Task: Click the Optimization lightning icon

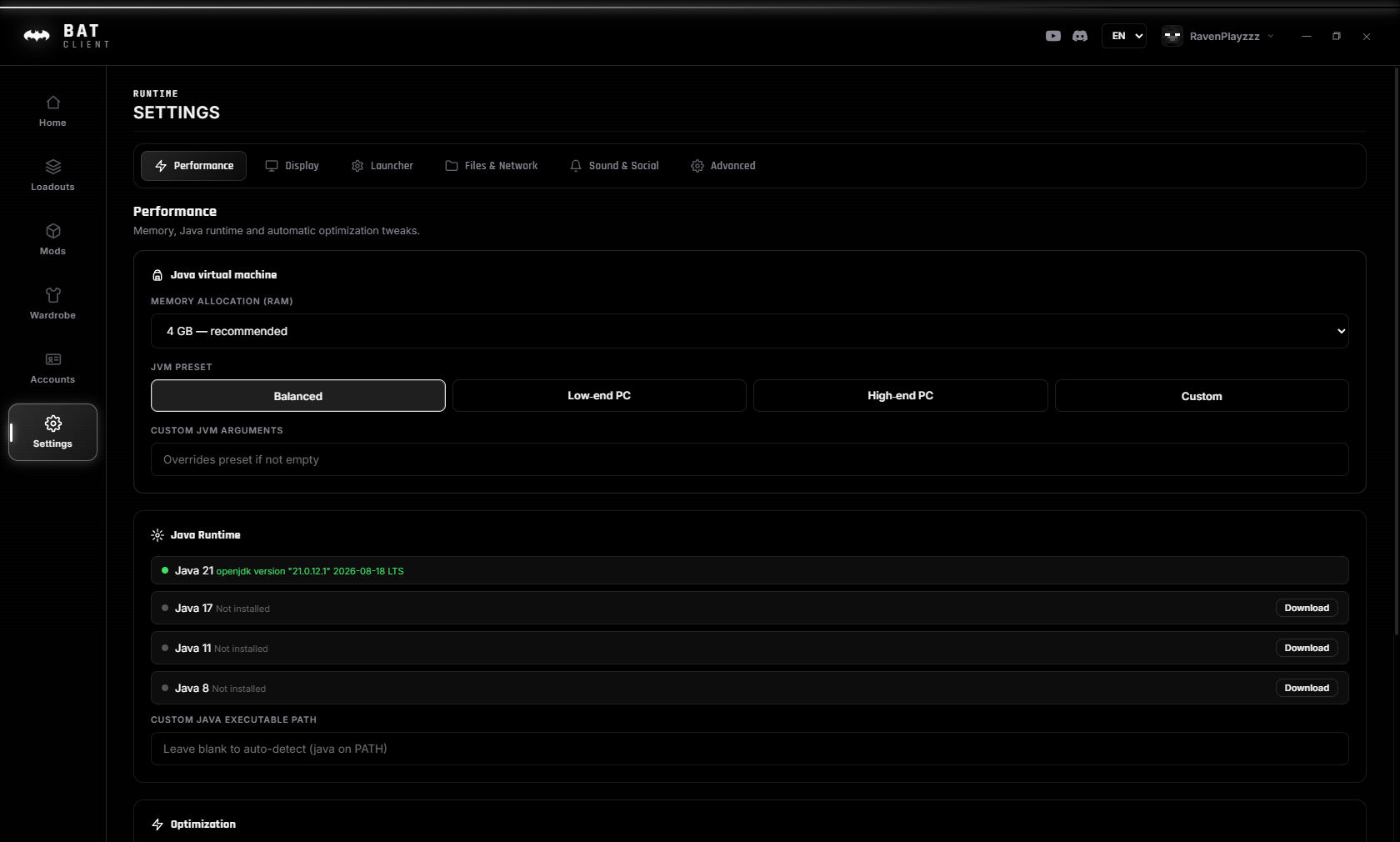Action: [x=157, y=824]
